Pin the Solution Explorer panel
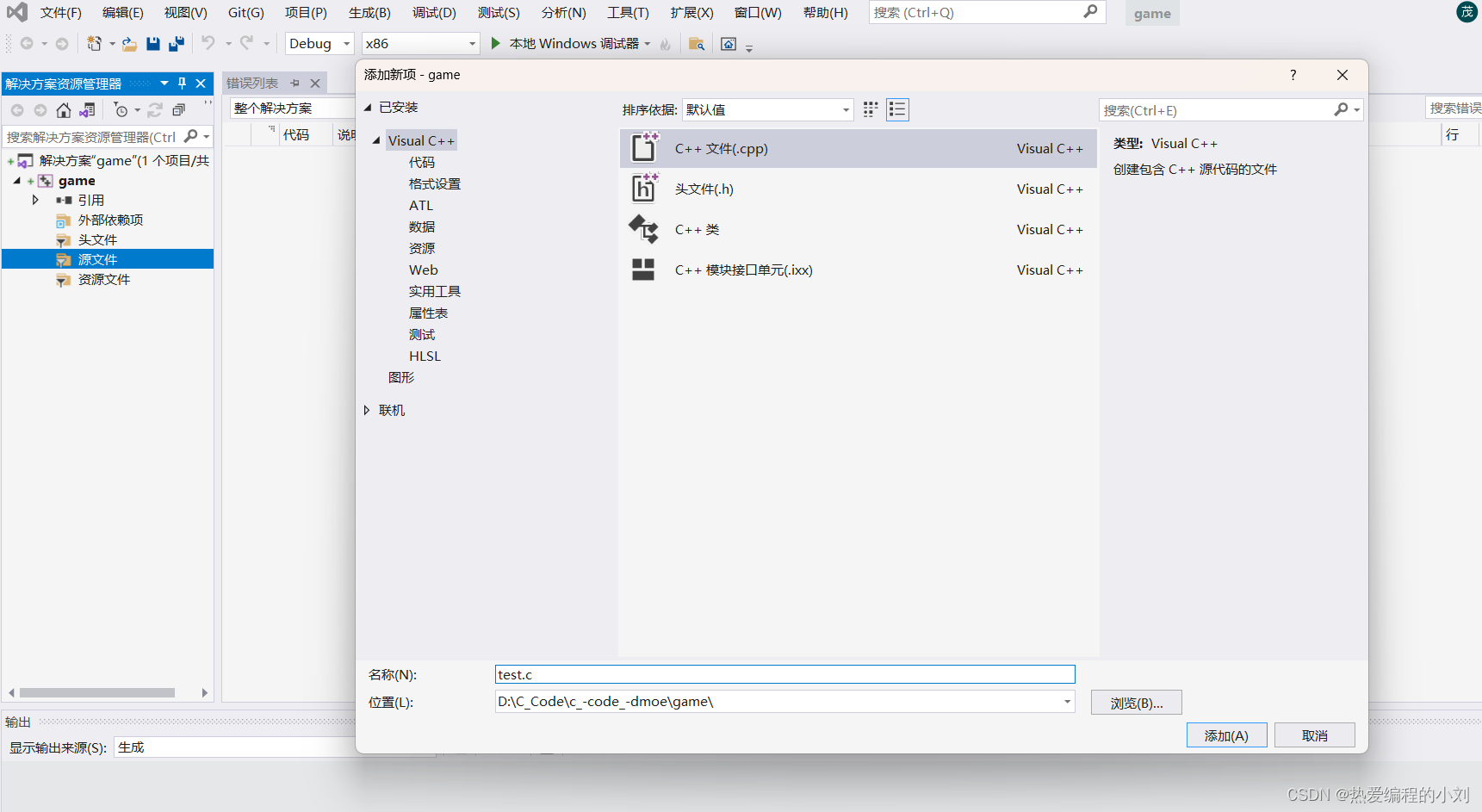 click(x=182, y=83)
